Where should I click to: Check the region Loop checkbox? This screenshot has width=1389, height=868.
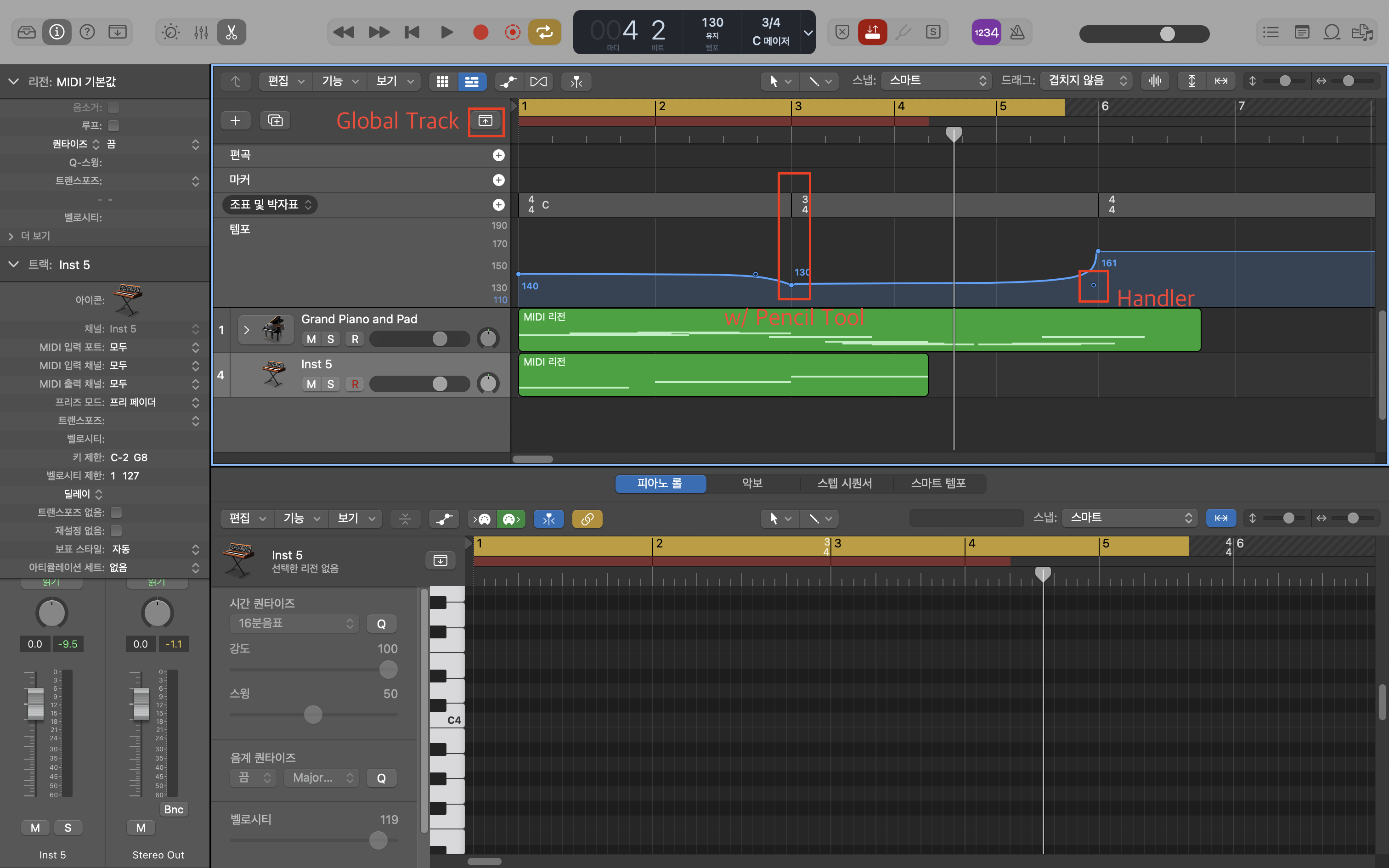click(113, 126)
